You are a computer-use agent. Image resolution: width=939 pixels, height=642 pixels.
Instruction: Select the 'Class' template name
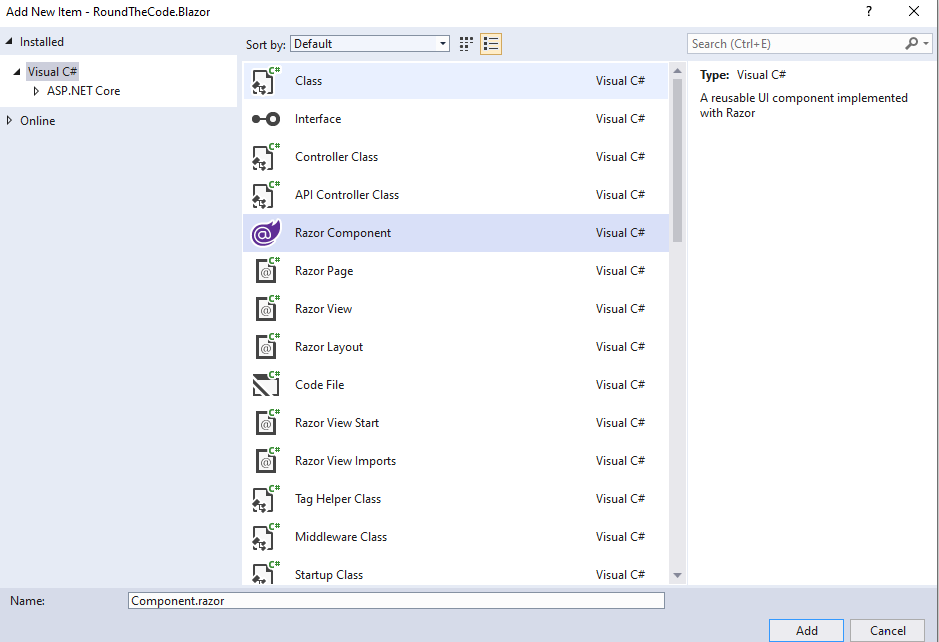point(308,81)
